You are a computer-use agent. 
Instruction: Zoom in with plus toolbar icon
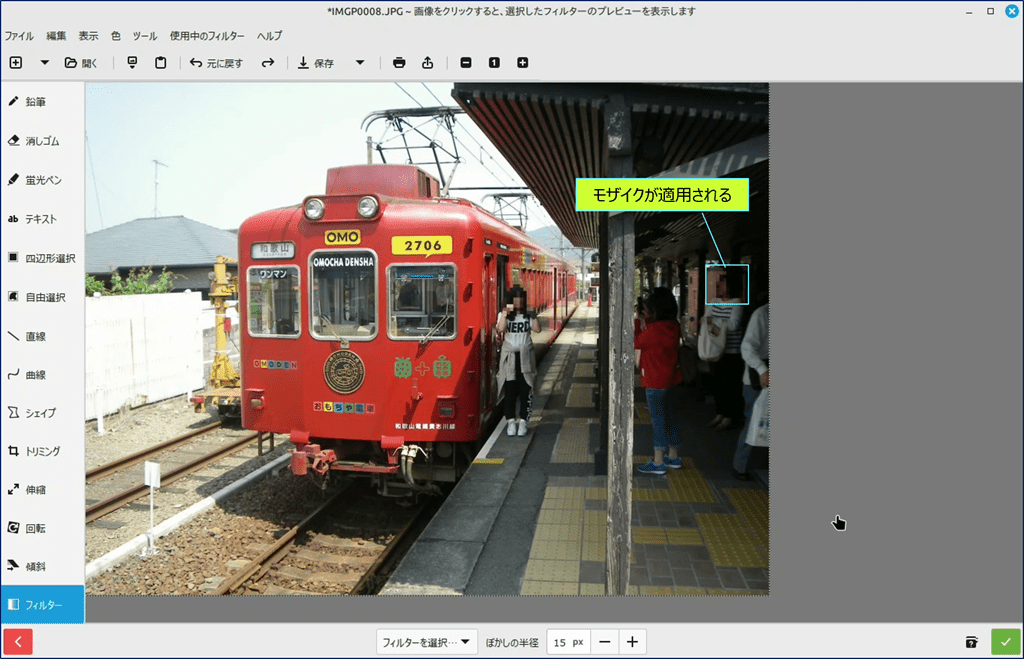(x=522, y=63)
